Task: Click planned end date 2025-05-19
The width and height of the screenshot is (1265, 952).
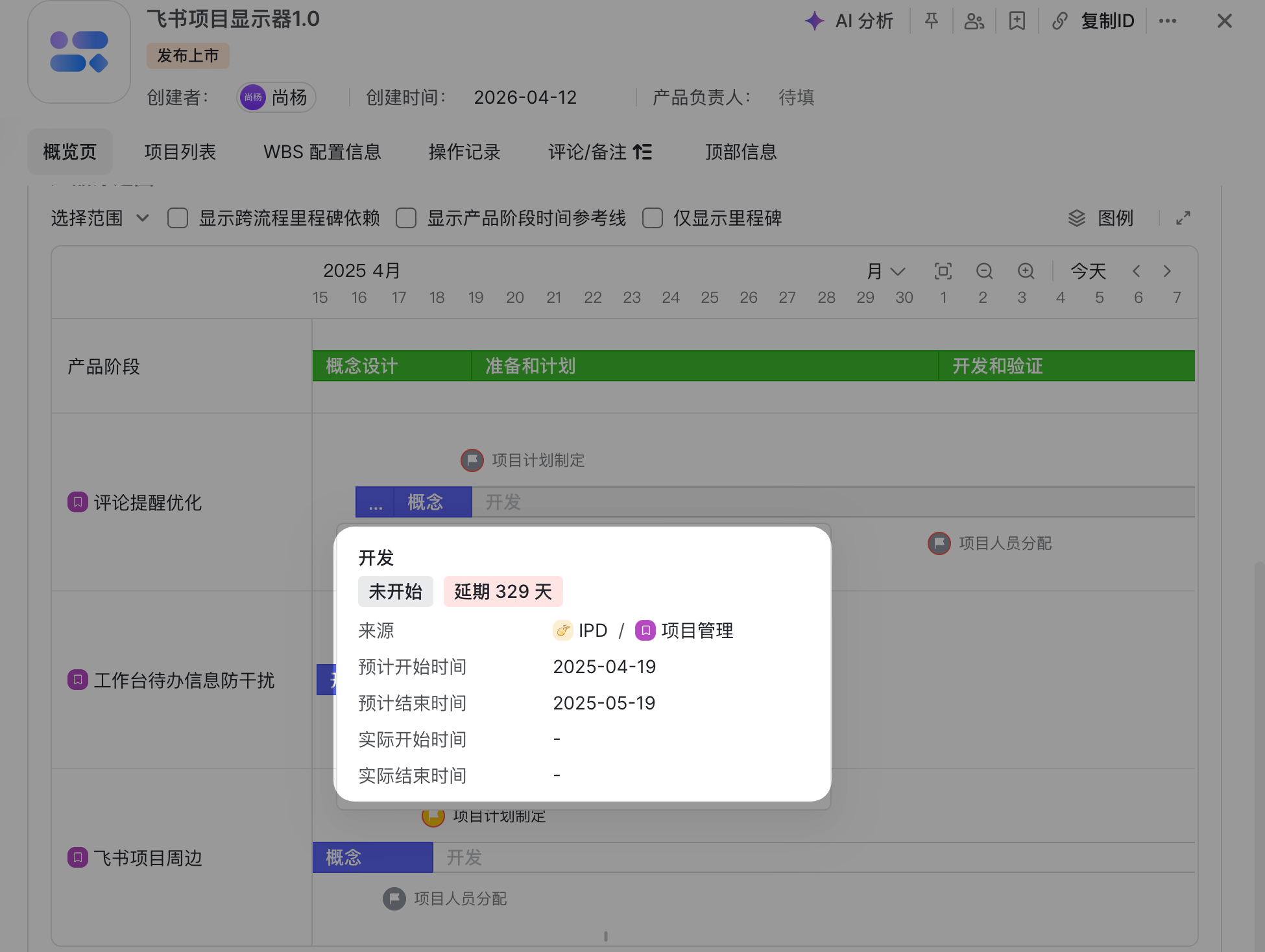Action: (605, 703)
